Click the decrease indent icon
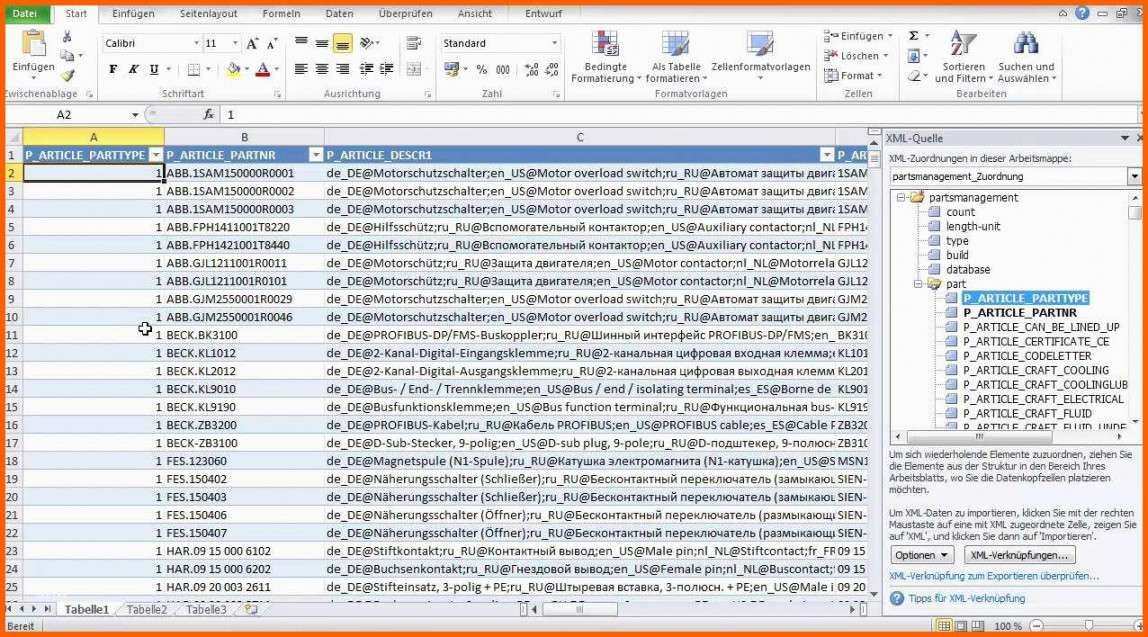Screen dimensions: 1148x637 pos(366,70)
